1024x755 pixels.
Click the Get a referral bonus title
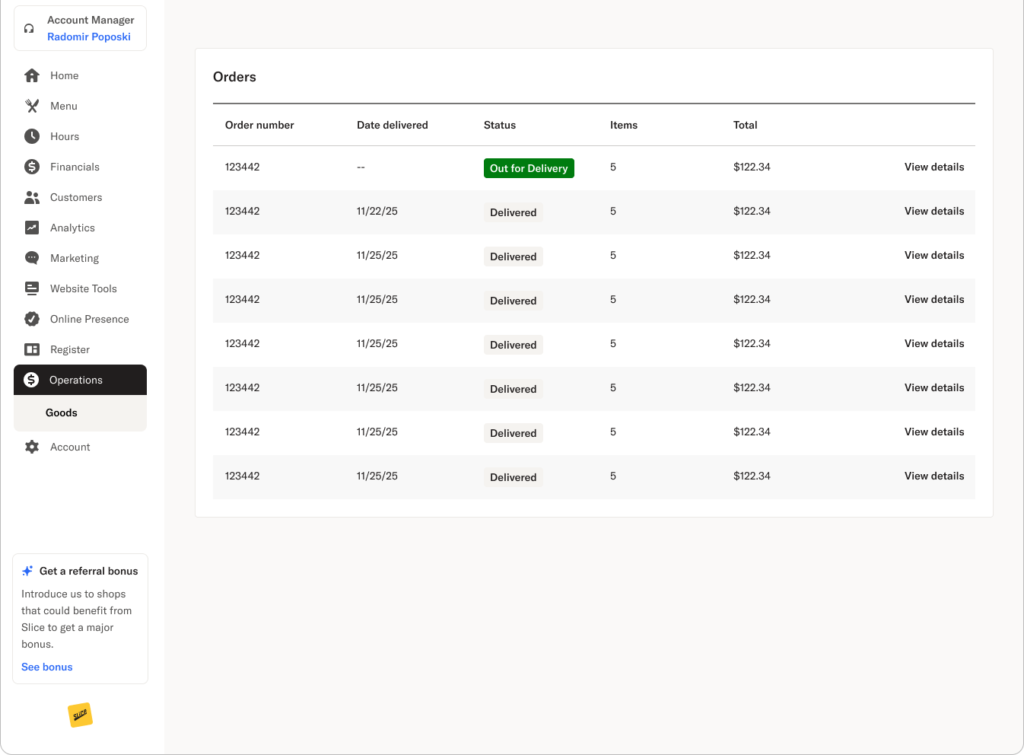[x=89, y=571]
